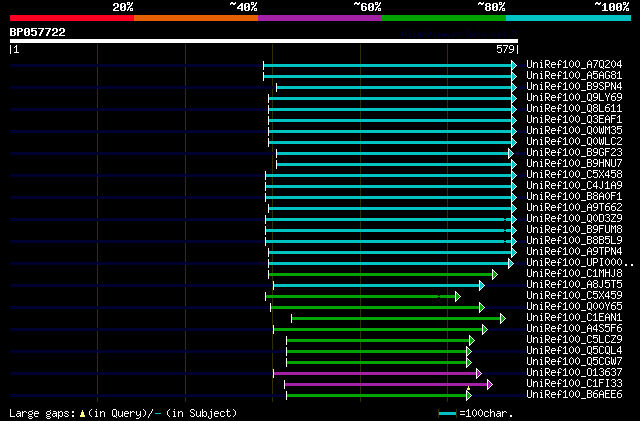Open the UniRef100_B9SPN4 entry label
Image resolution: width=640 pixels, height=421 pixels.
pos(574,87)
